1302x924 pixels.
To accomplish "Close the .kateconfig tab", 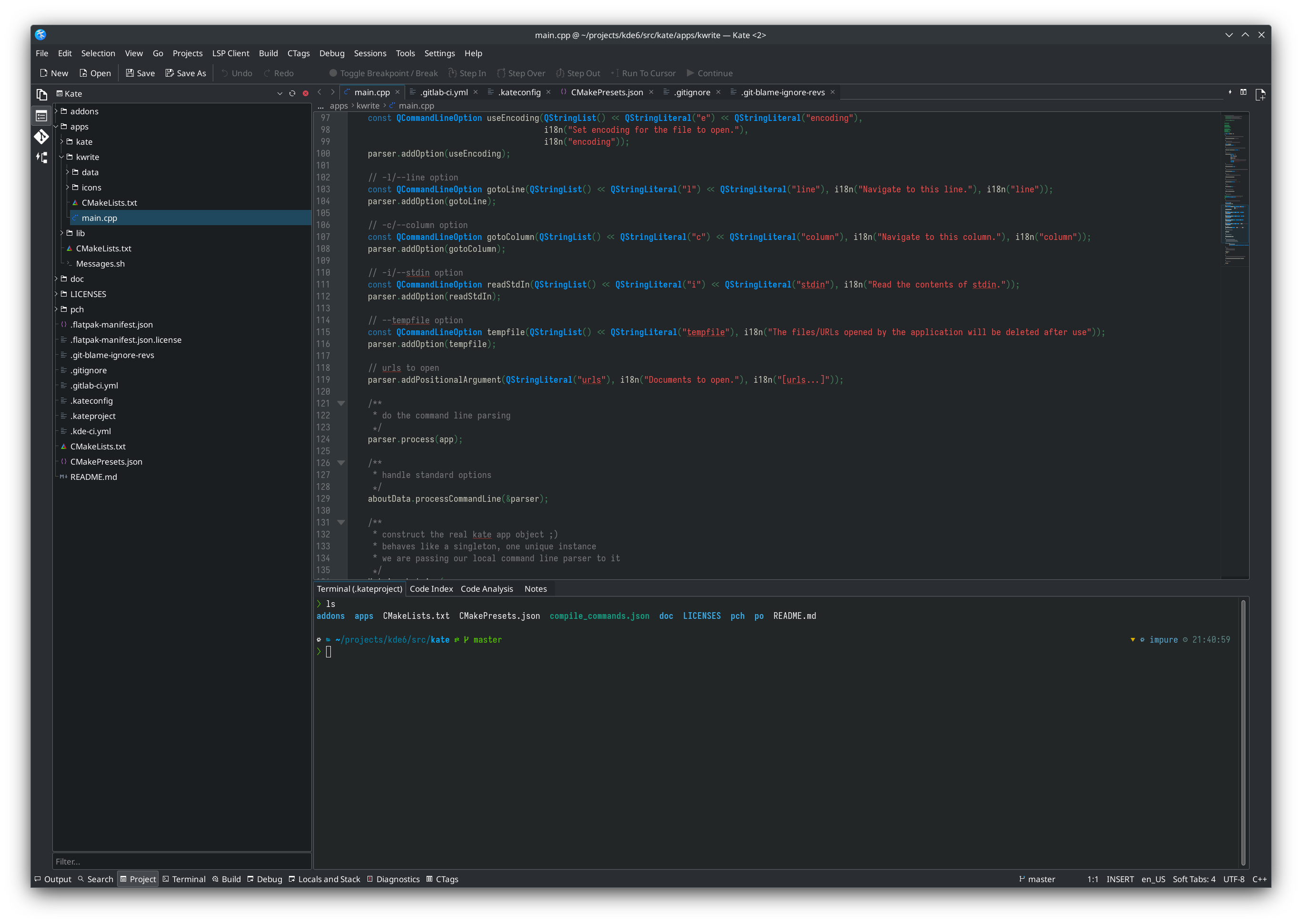I will pos(548,92).
